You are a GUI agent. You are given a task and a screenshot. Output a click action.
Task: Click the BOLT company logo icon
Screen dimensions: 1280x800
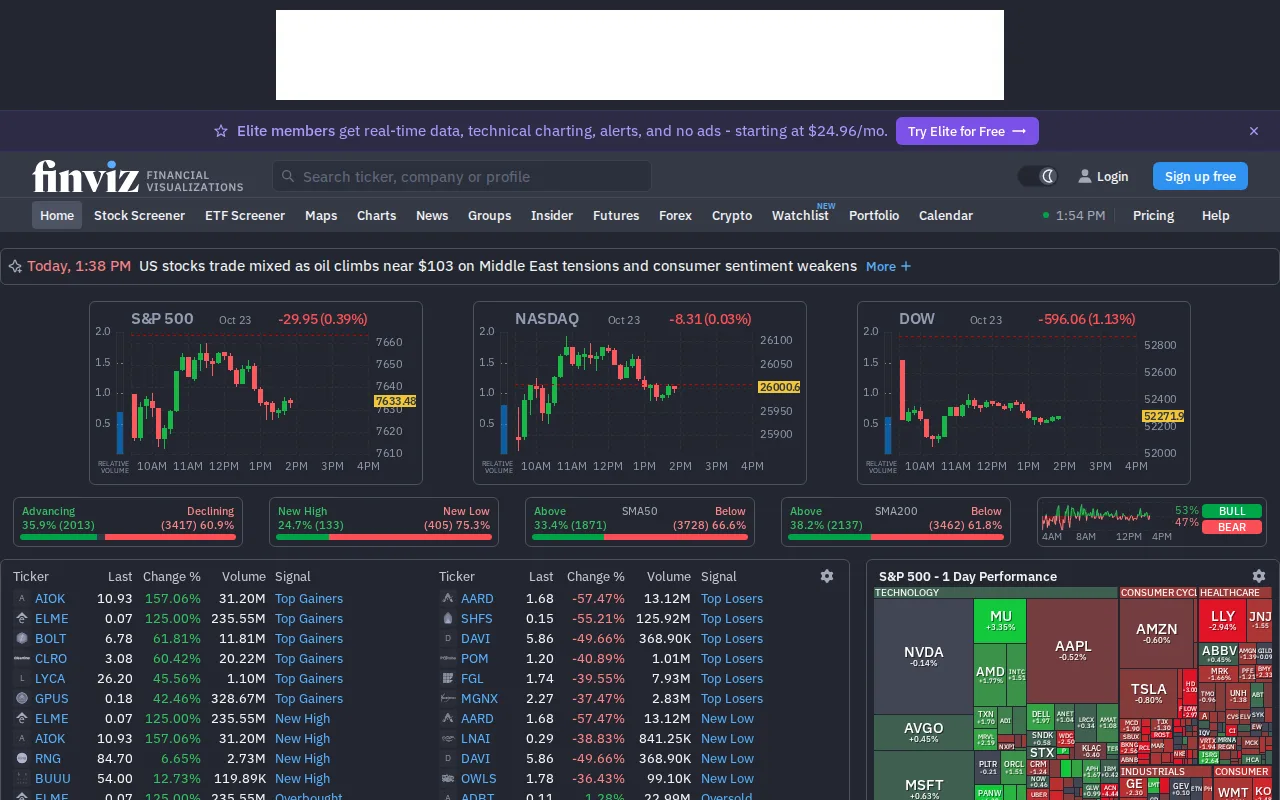click(22, 638)
